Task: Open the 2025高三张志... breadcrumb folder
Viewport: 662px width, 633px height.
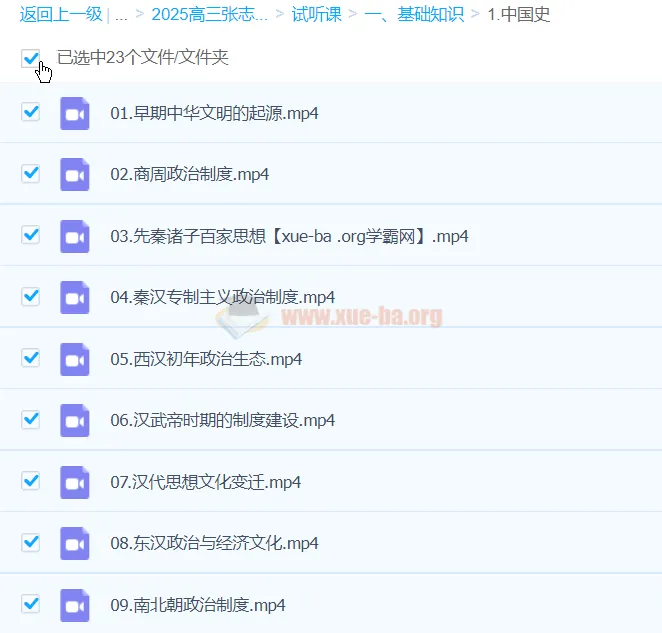Action: pyautogui.click(x=209, y=15)
